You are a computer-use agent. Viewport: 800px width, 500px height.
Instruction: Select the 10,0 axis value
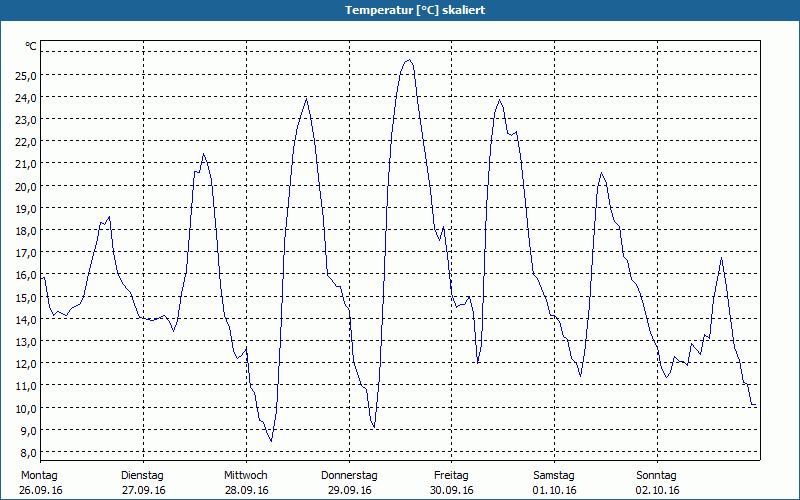click(x=26, y=408)
